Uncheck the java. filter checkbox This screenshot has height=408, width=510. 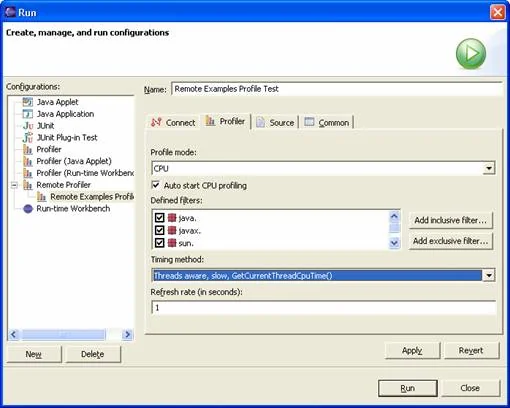pos(159,218)
